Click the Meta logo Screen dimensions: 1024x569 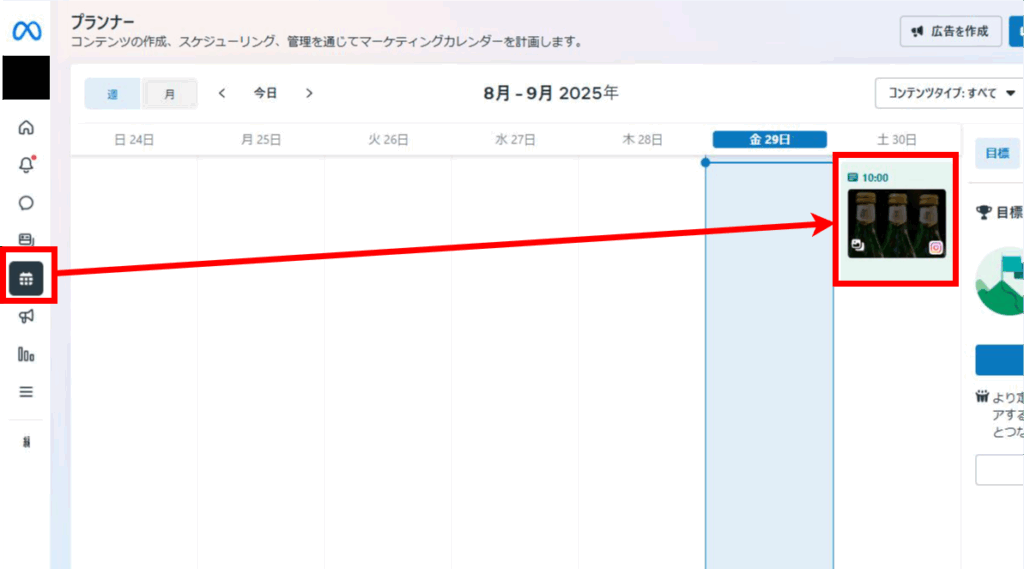tap(25, 31)
